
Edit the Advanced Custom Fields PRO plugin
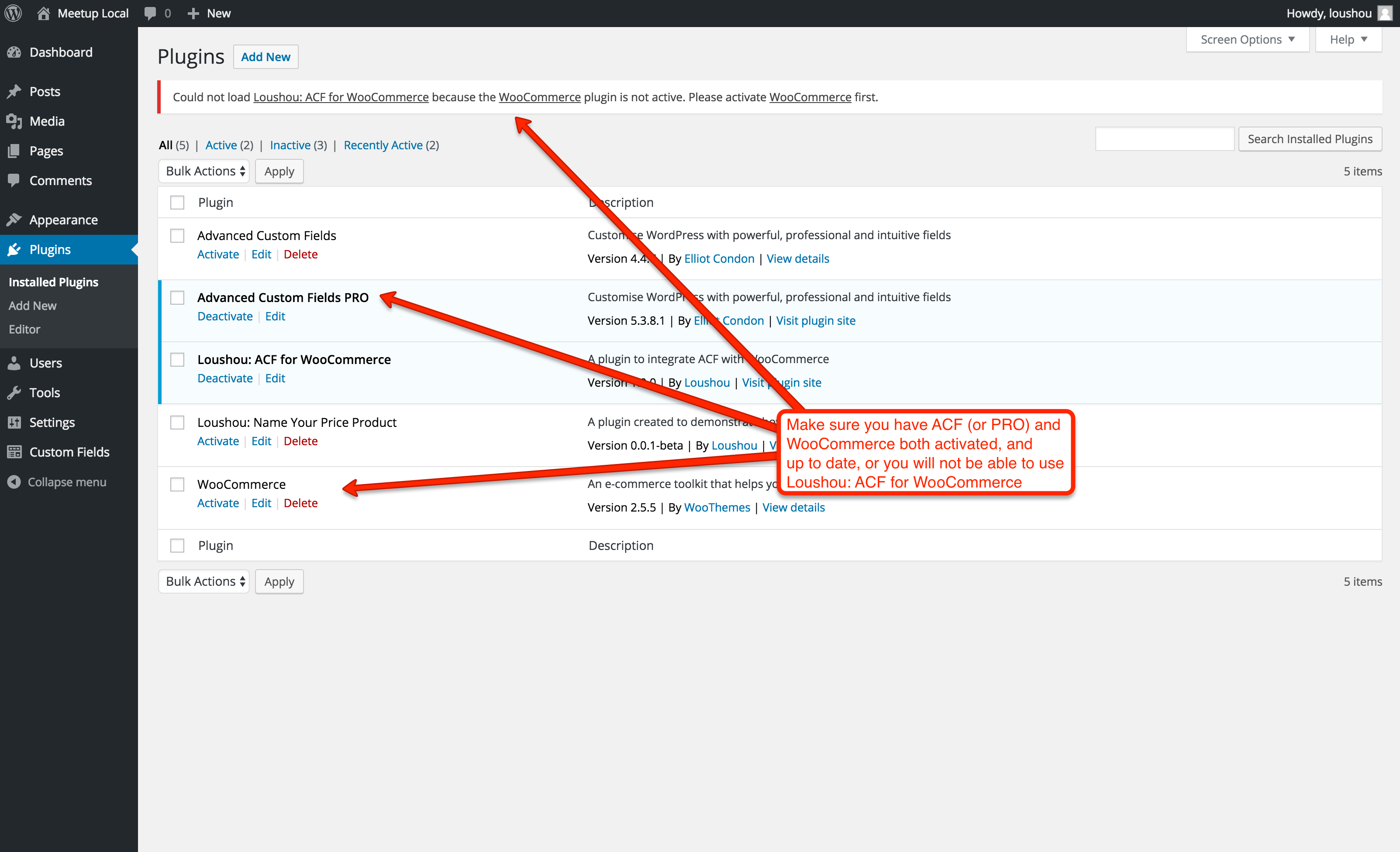[275, 316]
